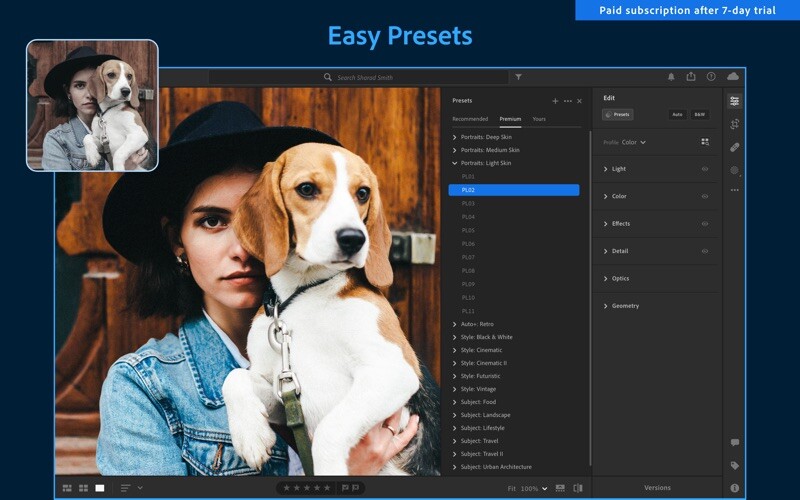The width and height of the screenshot is (800, 500).
Task: Open the sort options dropdown arrow
Action: (x=140, y=488)
